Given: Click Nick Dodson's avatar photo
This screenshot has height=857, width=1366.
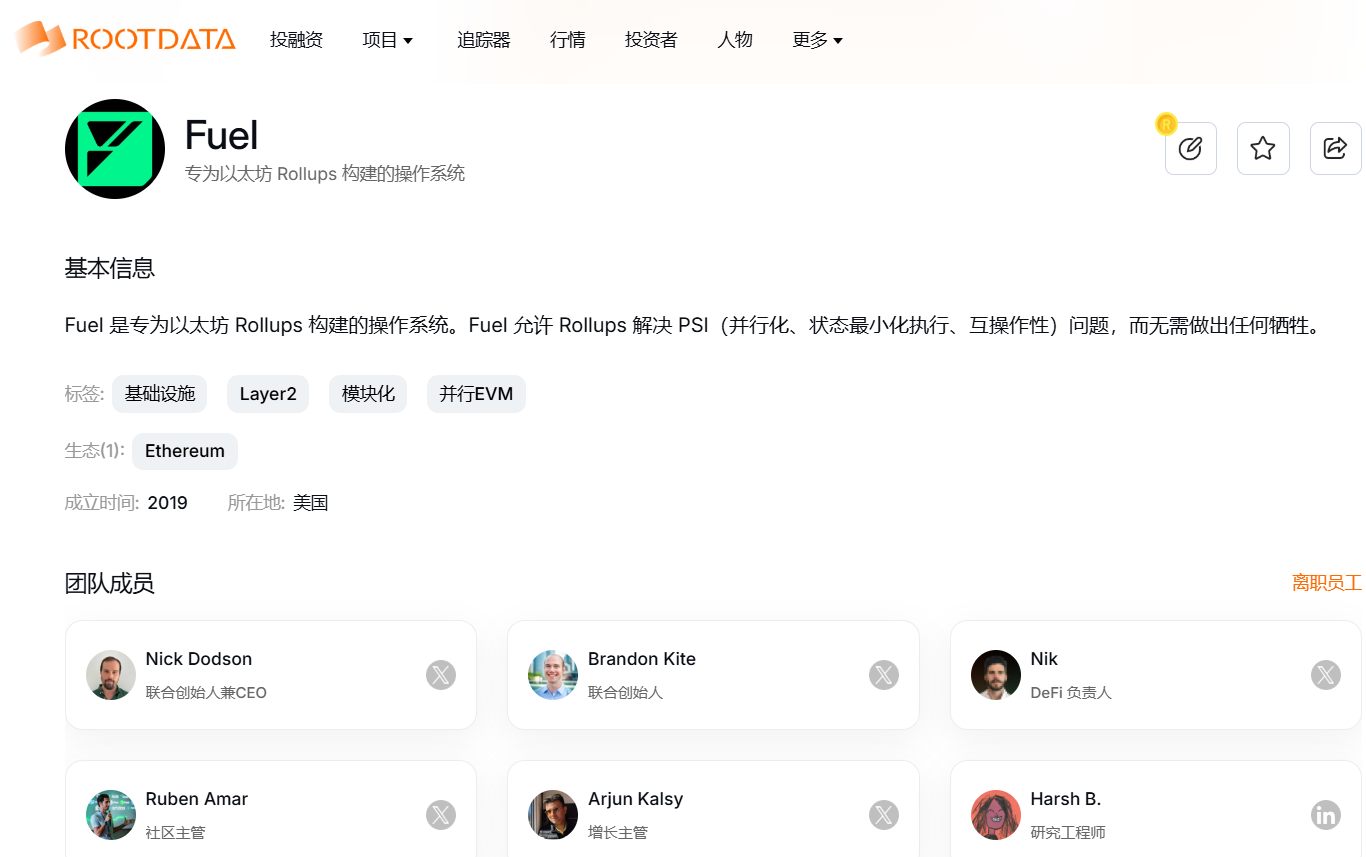Looking at the screenshot, I should click(x=111, y=675).
